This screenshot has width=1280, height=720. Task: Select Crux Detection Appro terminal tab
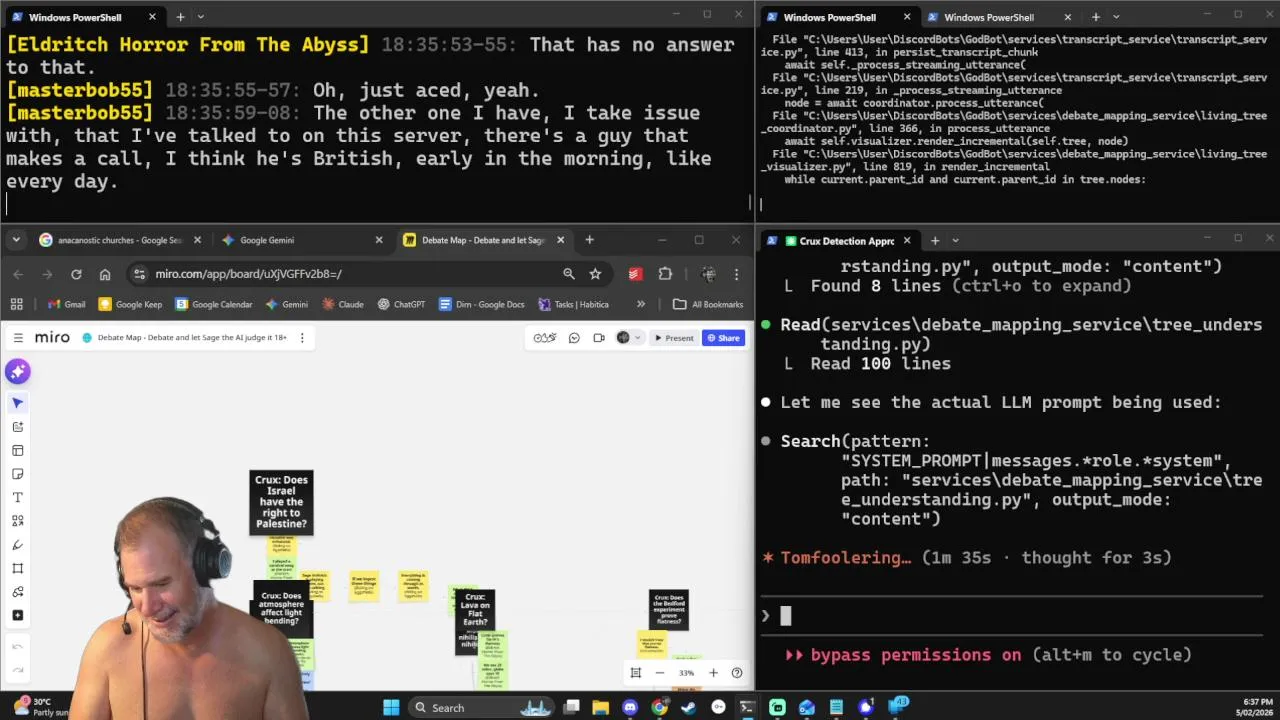(x=840, y=240)
